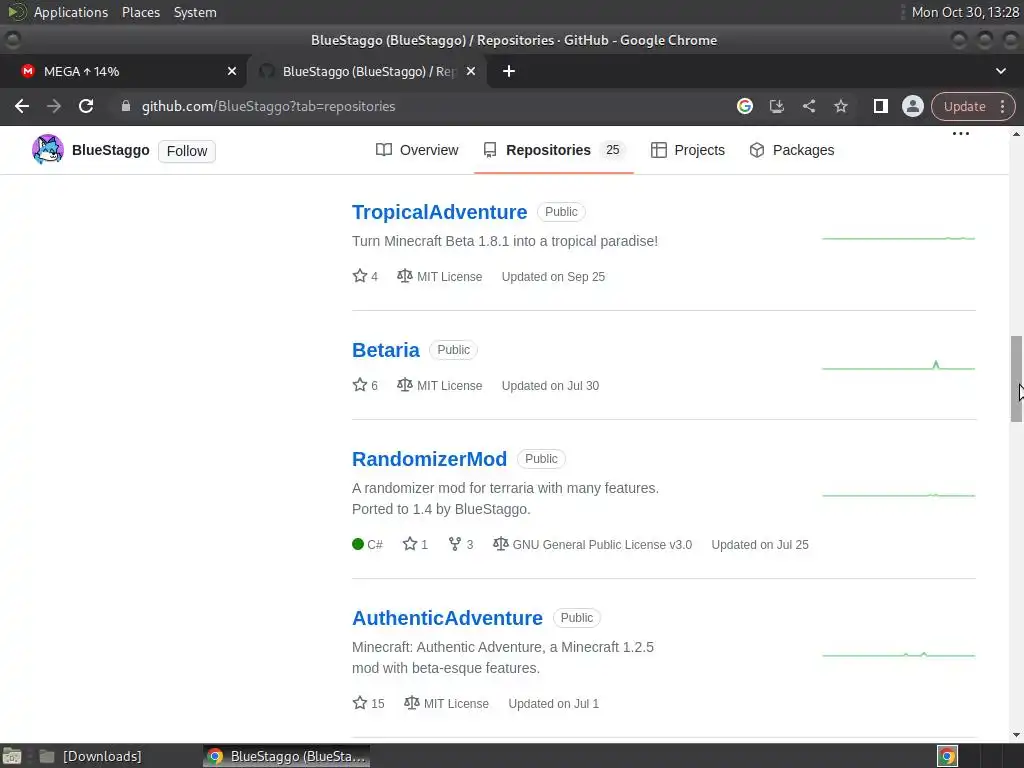Click the BlueStaggo profile avatar

pos(48,150)
